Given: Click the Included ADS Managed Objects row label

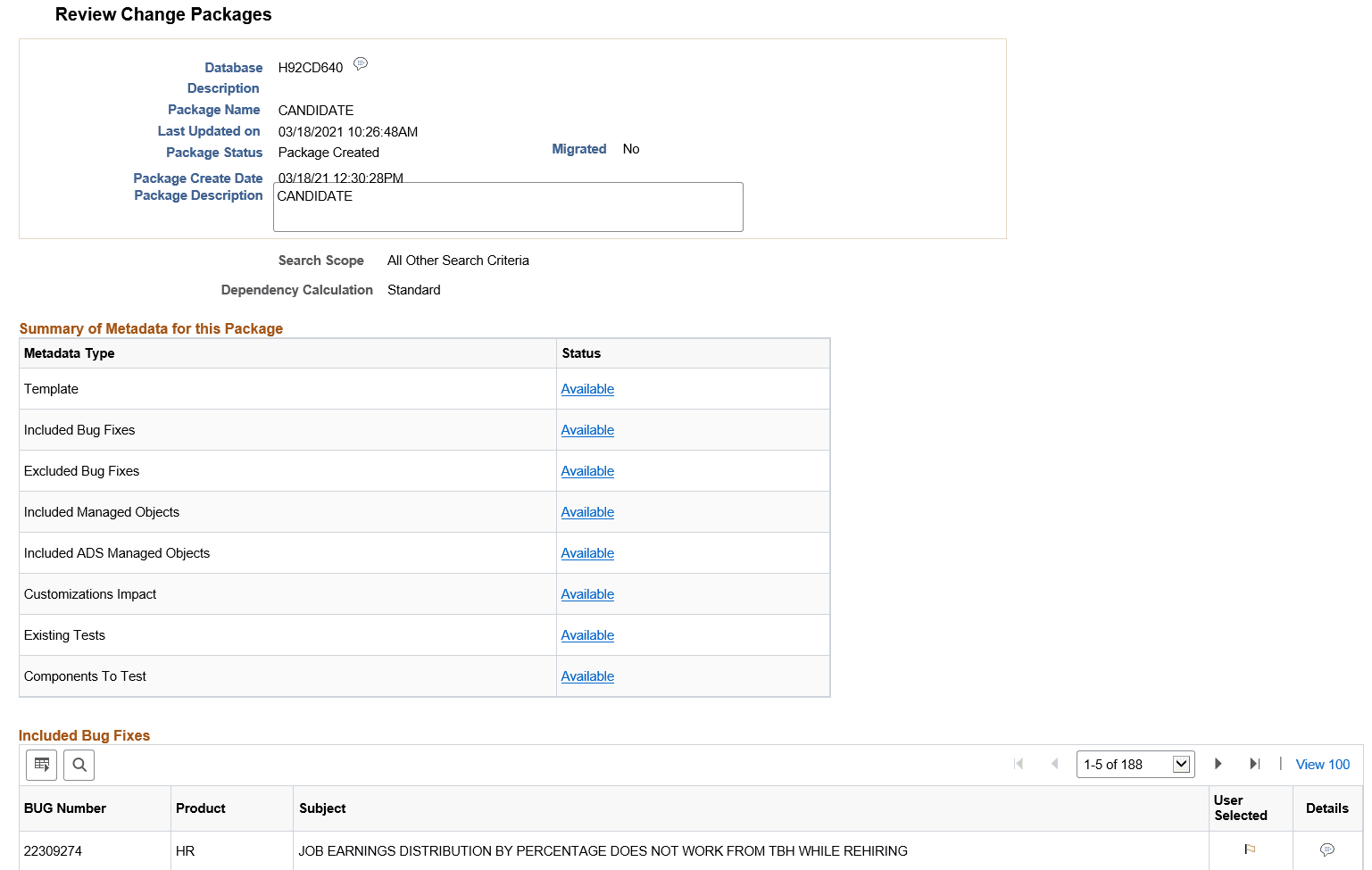Looking at the screenshot, I should [x=117, y=553].
